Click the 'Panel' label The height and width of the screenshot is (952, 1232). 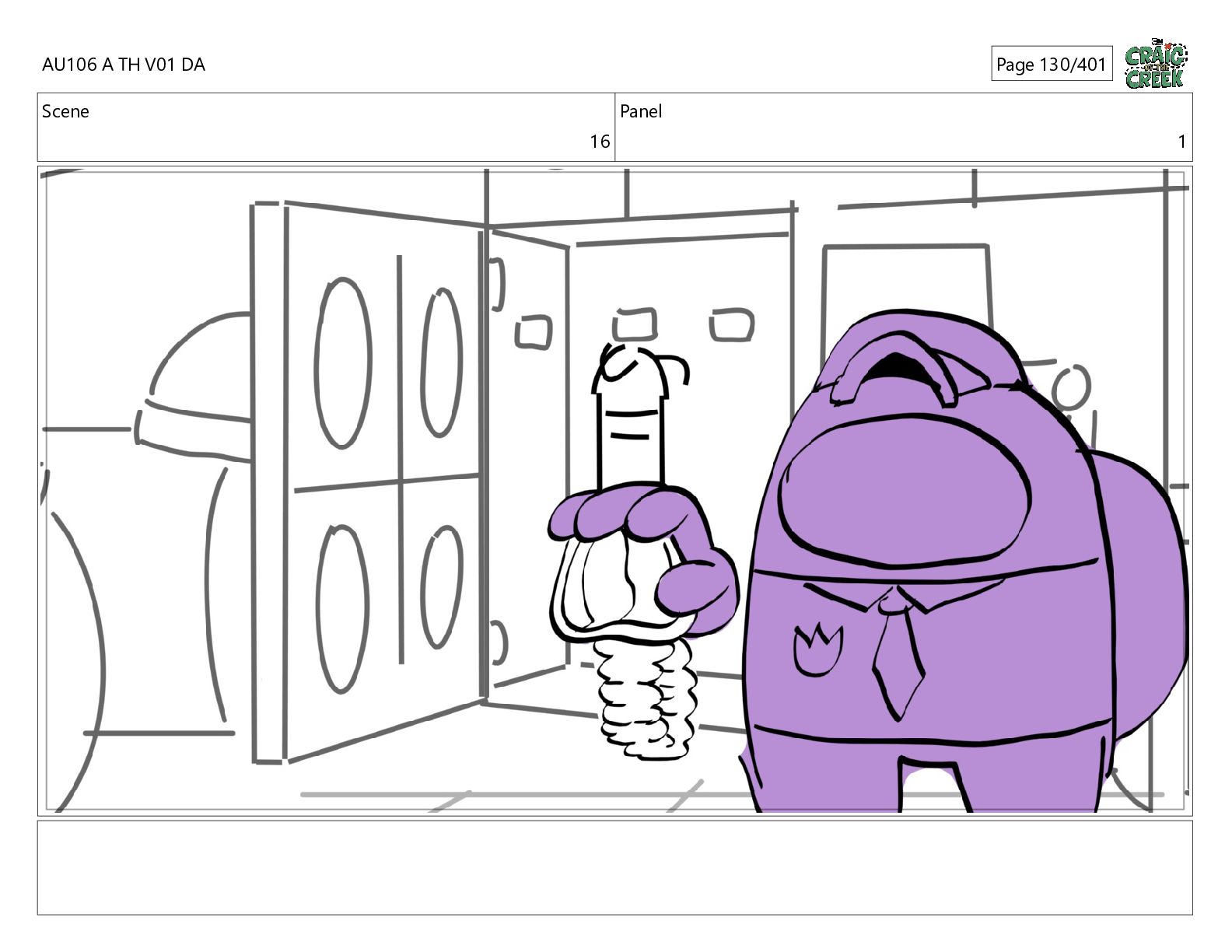coord(641,111)
